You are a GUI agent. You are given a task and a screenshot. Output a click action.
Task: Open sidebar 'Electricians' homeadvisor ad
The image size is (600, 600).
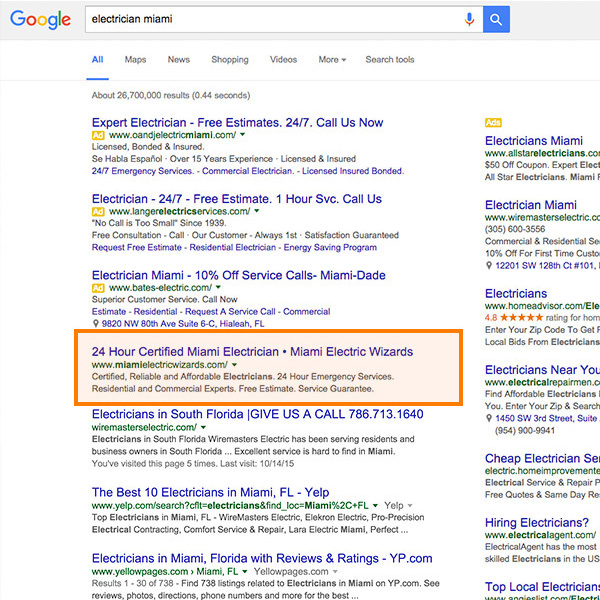click(516, 293)
